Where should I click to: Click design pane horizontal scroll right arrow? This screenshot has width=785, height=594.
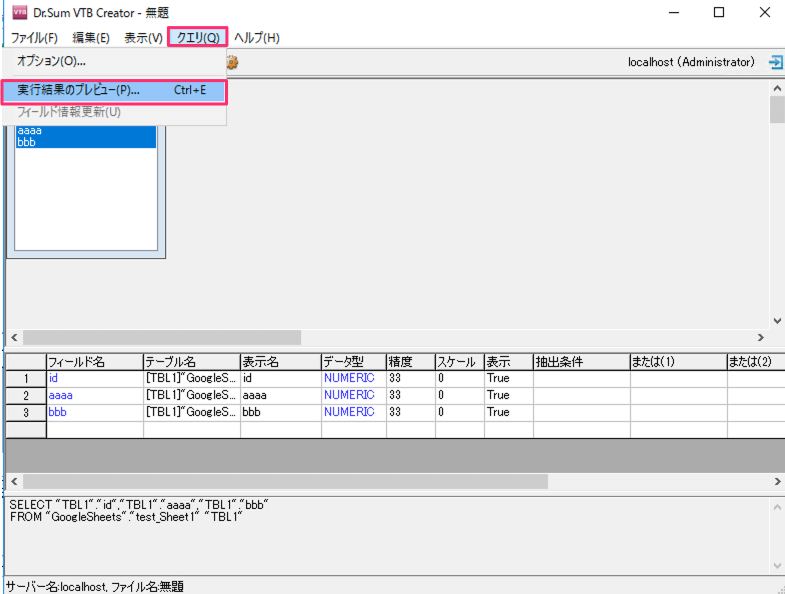pos(760,338)
